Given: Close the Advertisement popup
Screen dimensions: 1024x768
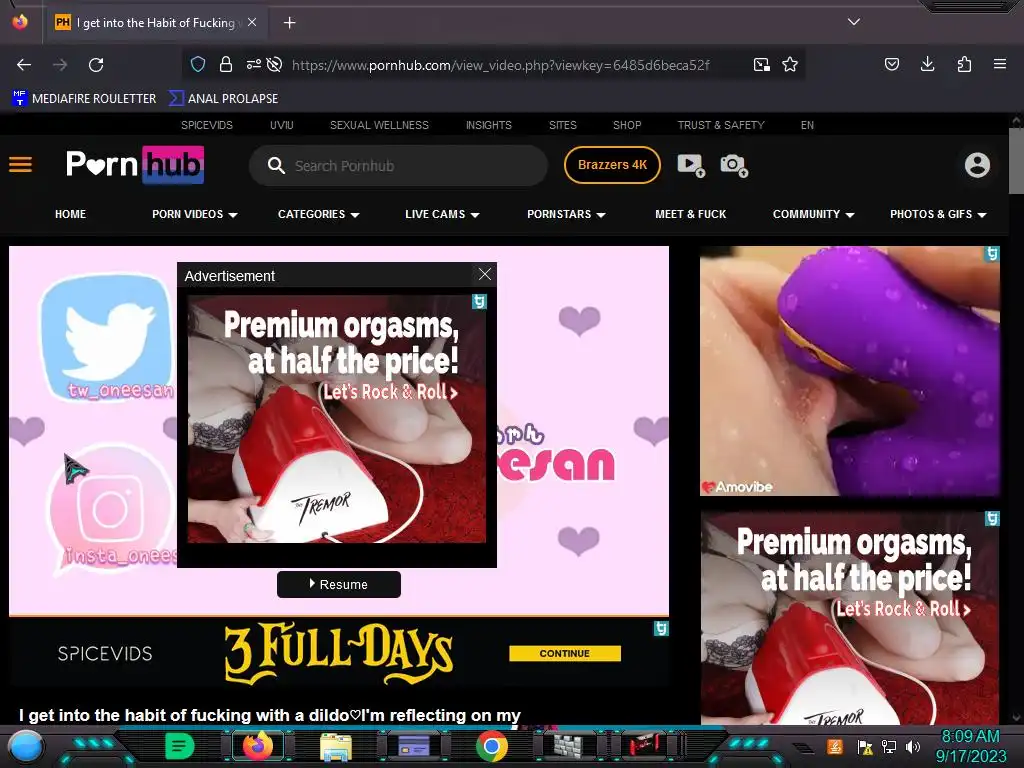Looking at the screenshot, I should click(x=485, y=274).
